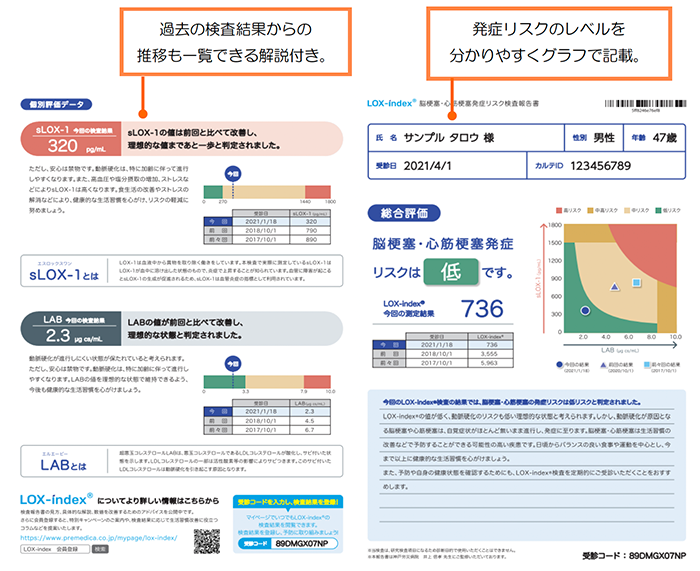The image size is (700, 571).
Task: Click the 890 cell in sLOX-1 table
Action: [x=310, y=239]
